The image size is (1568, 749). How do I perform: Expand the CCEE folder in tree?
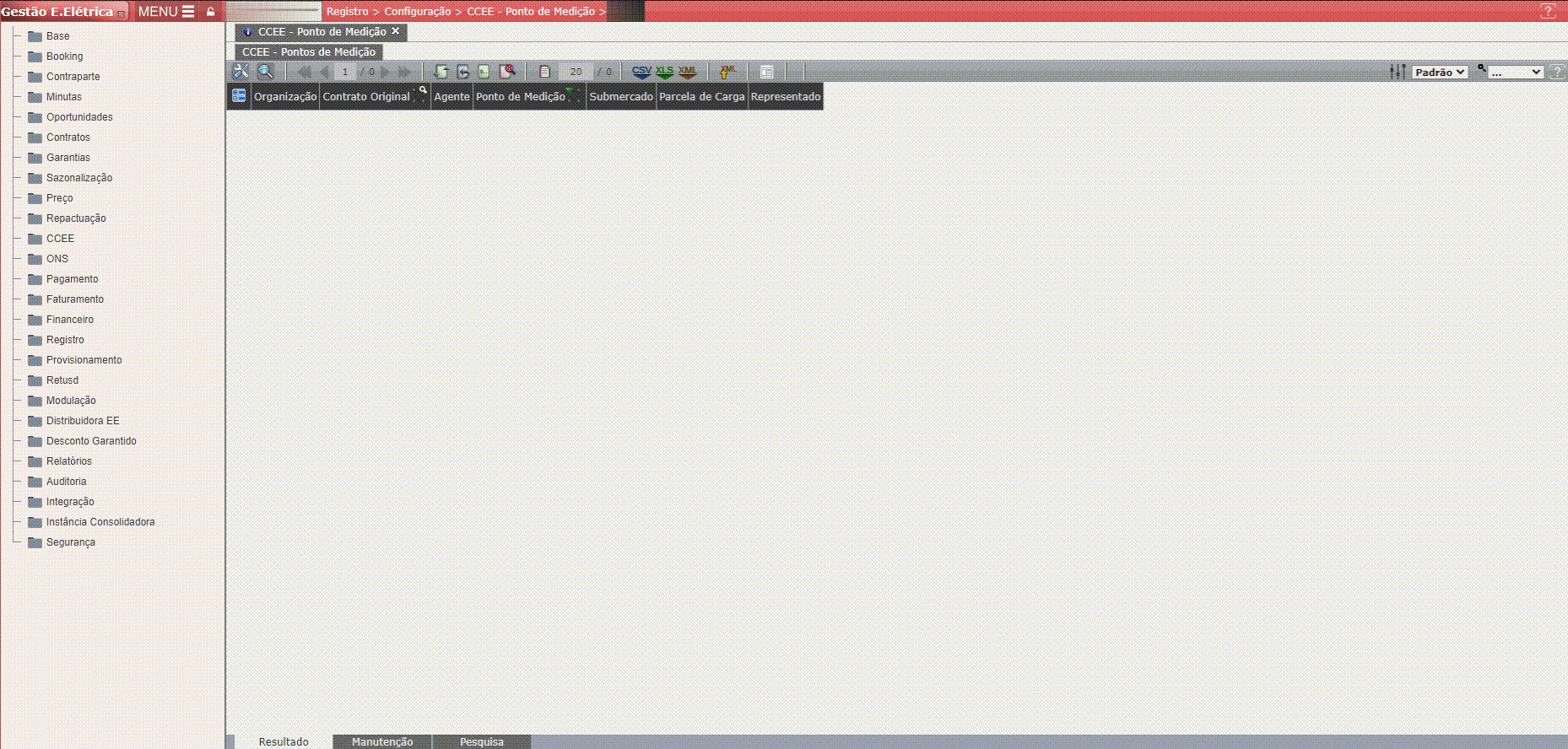[60, 239]
